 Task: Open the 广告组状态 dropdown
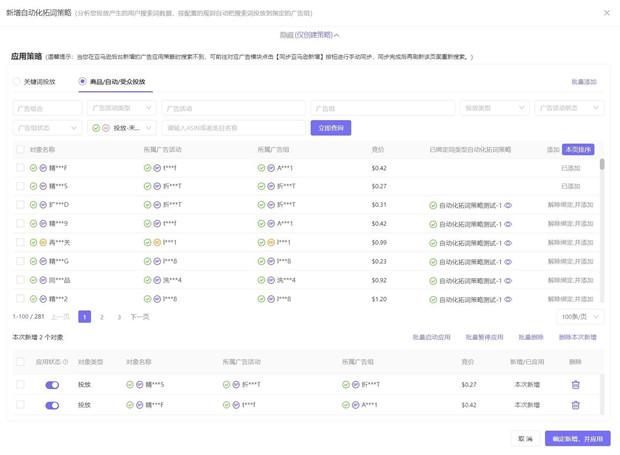(47, 128)
